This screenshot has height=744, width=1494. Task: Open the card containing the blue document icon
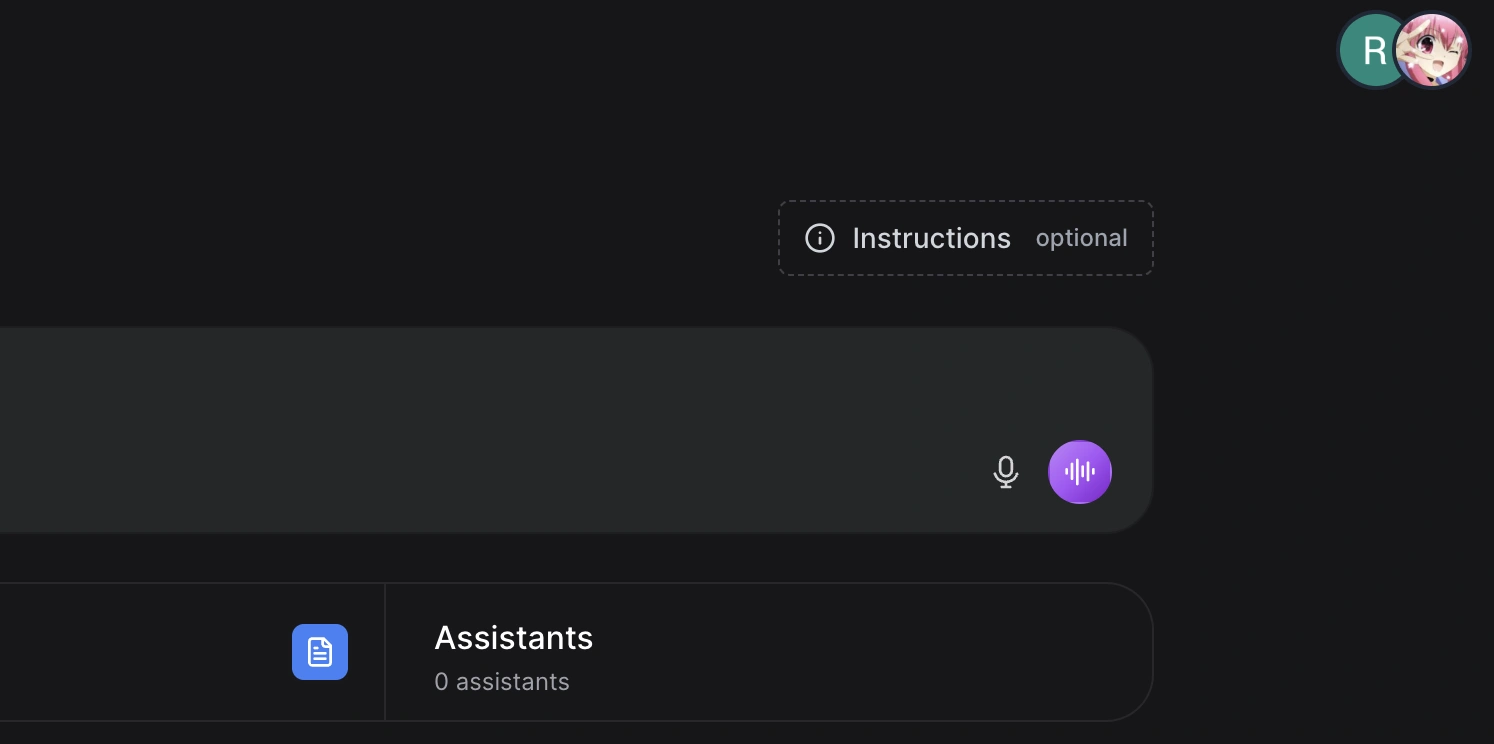[192, 652]
